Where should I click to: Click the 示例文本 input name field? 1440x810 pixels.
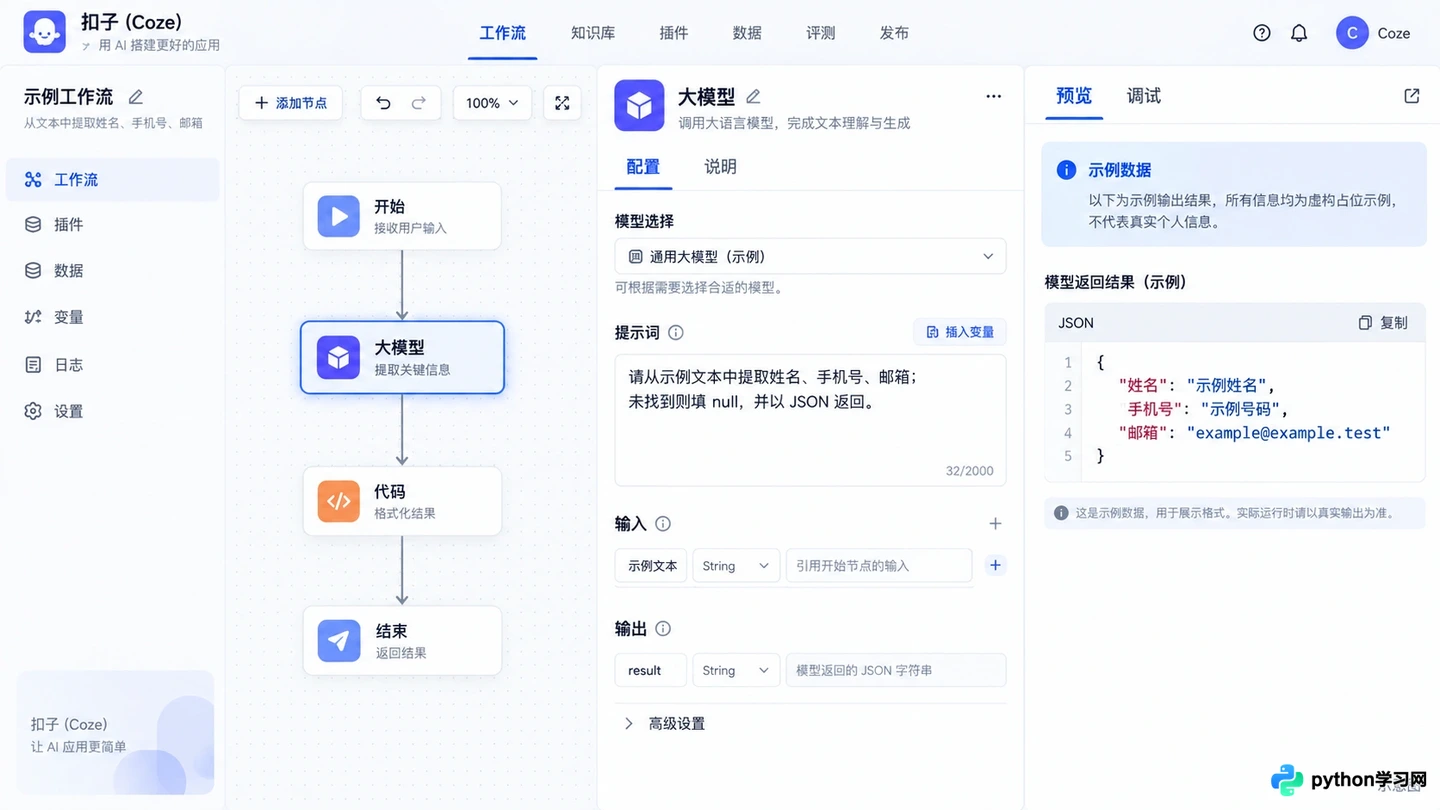651,565
